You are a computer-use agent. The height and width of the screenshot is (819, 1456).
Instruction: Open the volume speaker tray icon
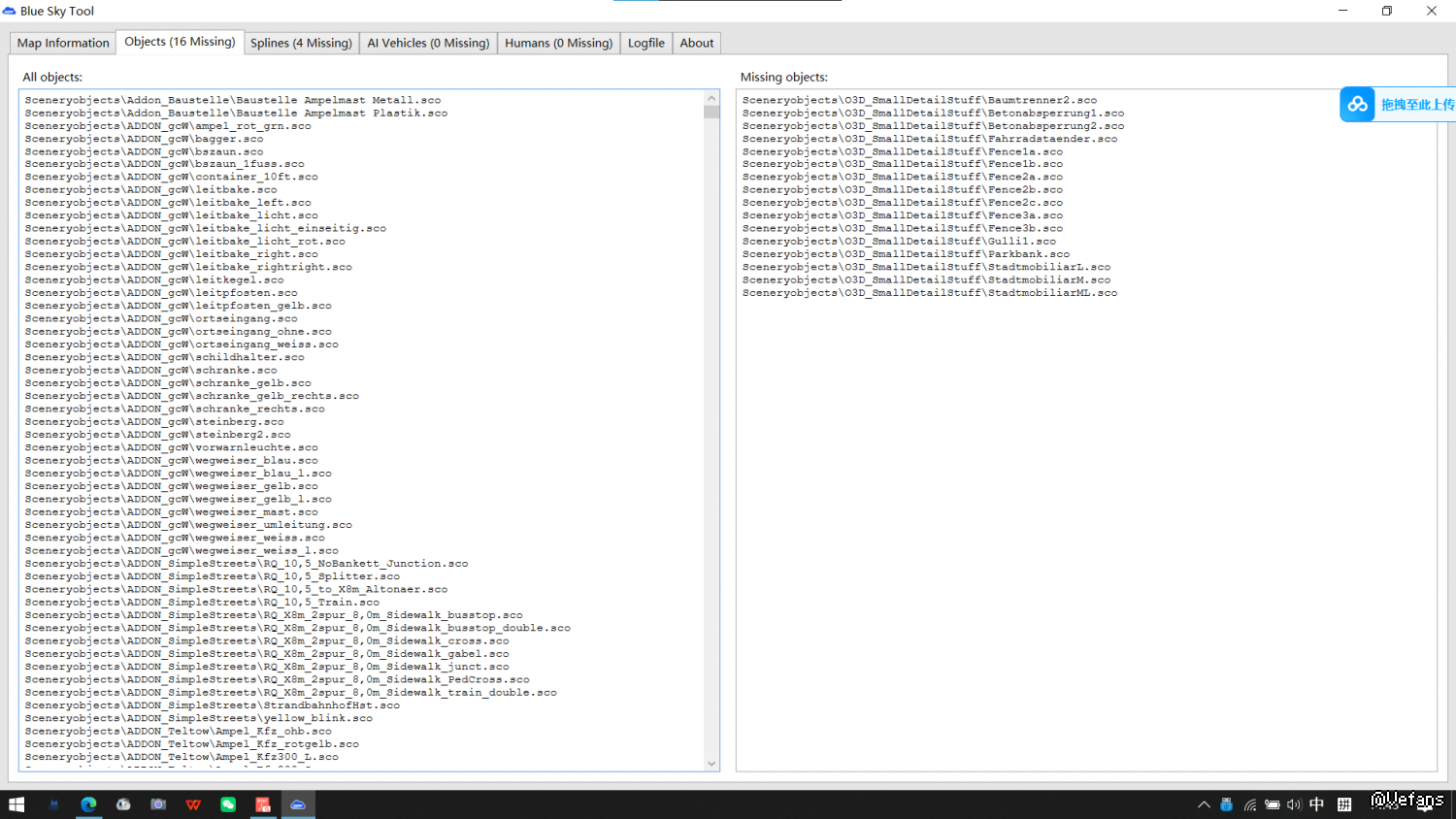click(1293, 804)
